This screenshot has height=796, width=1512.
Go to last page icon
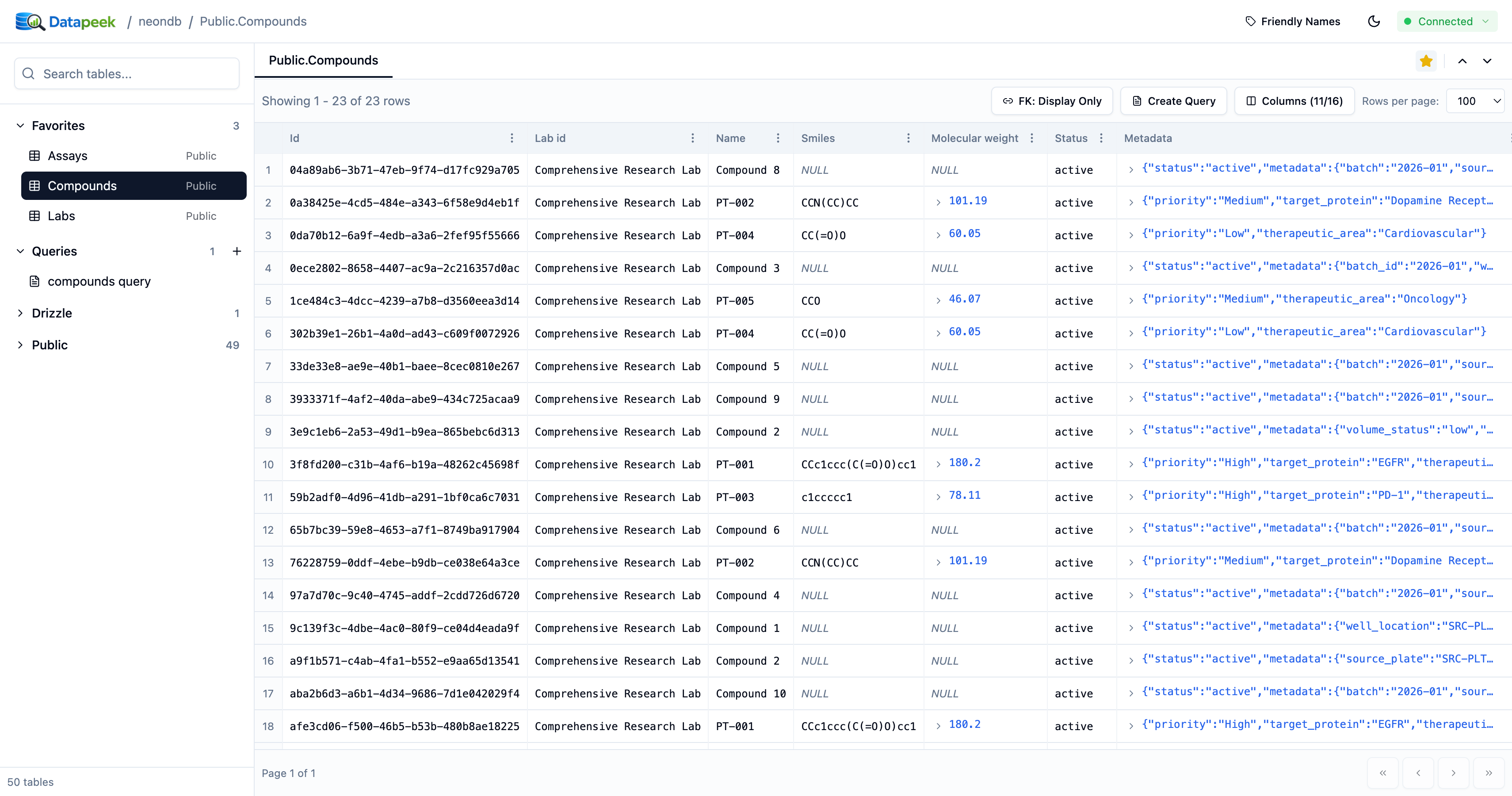pyautogui.click(x=1489, y=773)
